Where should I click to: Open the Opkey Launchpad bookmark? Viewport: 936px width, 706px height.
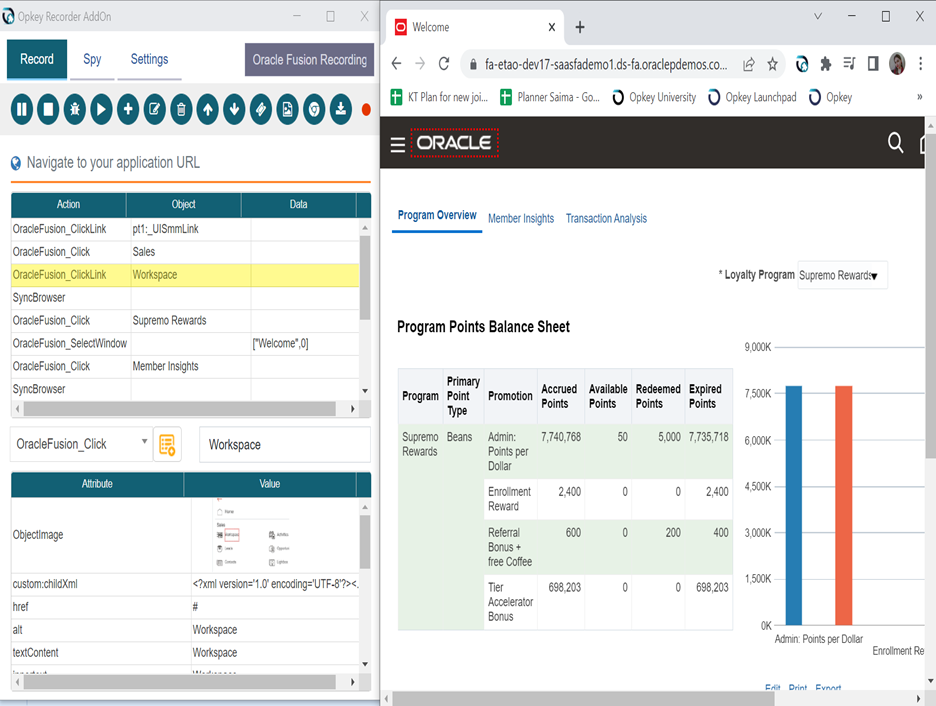[x=752, y=97]
